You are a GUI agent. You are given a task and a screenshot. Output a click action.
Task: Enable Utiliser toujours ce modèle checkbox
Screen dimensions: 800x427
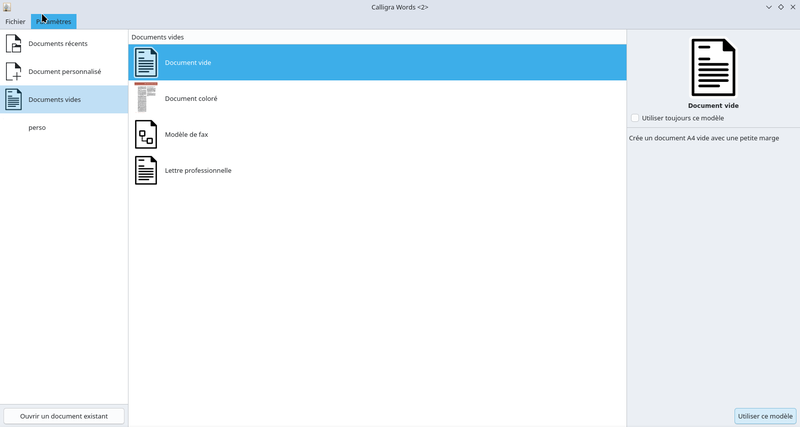tap(635, 118)
